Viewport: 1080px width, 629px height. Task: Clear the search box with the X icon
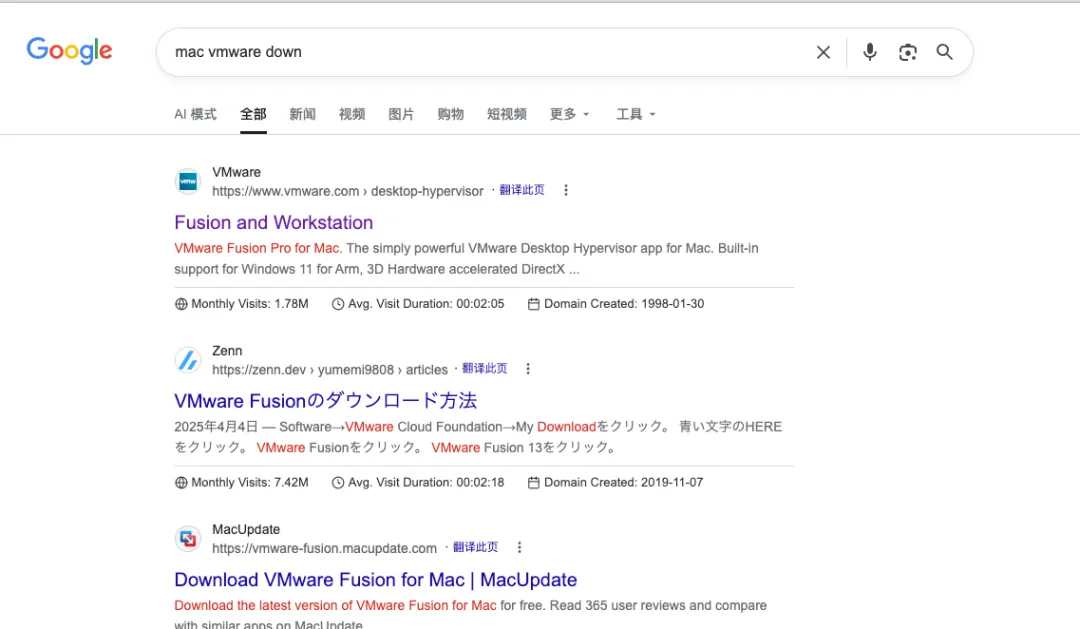click(x=823, y=52)
